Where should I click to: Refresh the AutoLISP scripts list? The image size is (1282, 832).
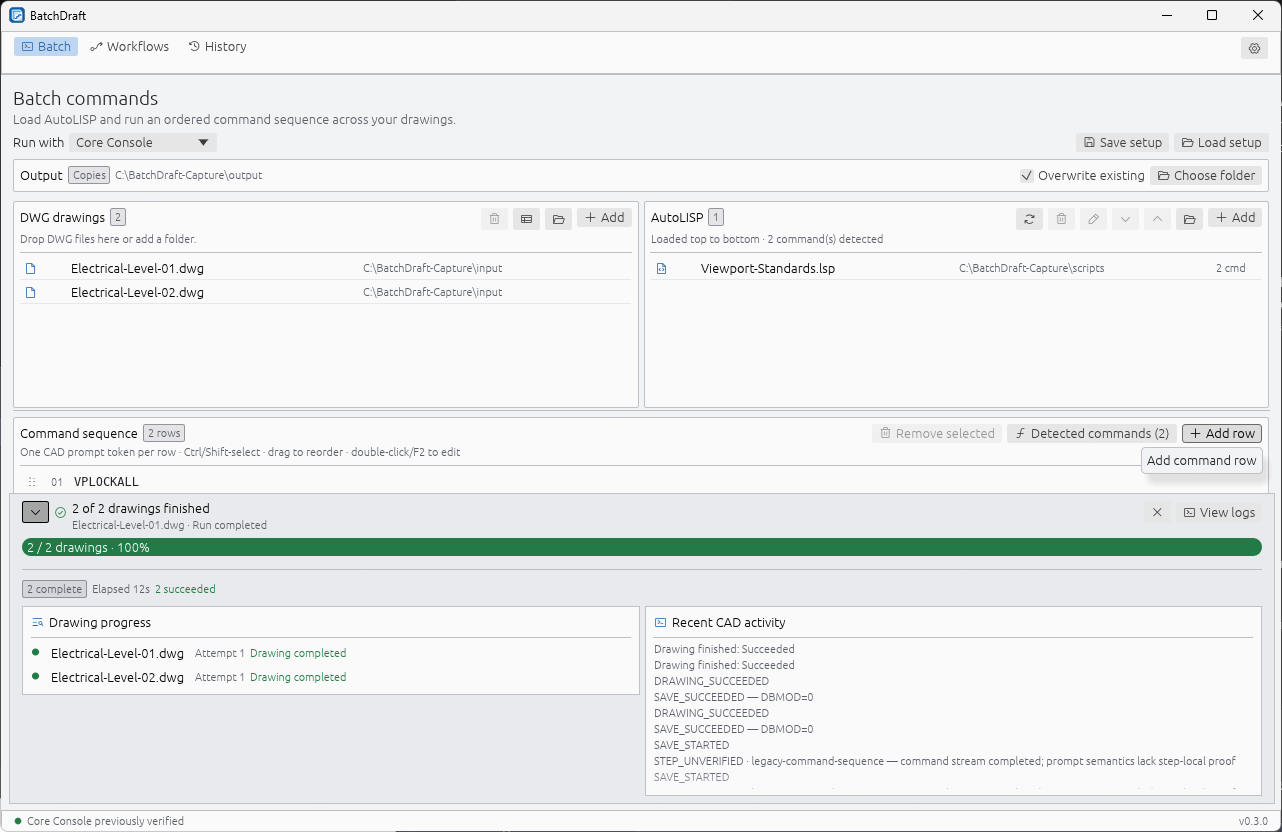[x=1029, y=218]
